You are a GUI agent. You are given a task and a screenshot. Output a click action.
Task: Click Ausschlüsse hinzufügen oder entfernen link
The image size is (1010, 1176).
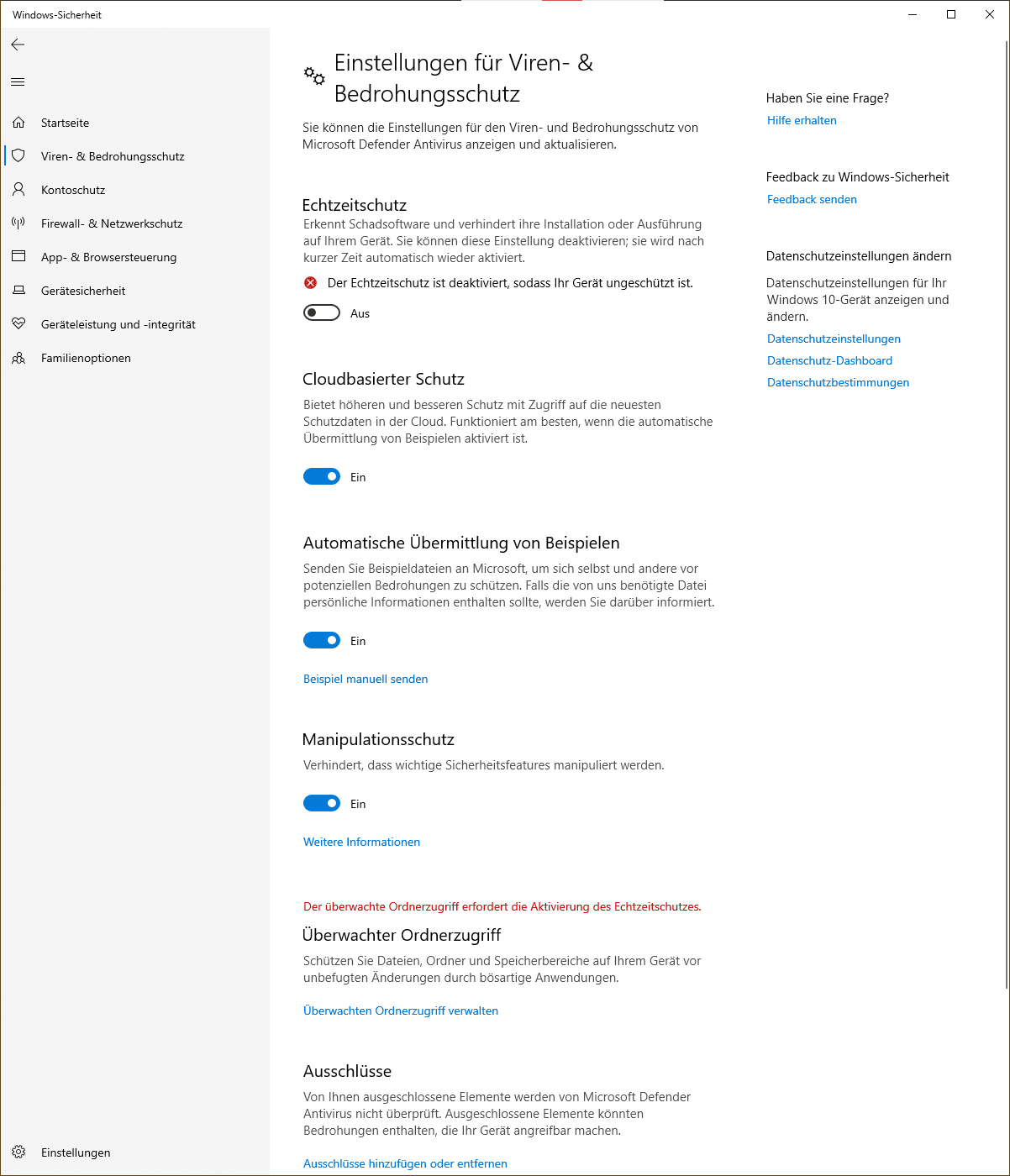pyautogui.click(x=405, y=1163)
